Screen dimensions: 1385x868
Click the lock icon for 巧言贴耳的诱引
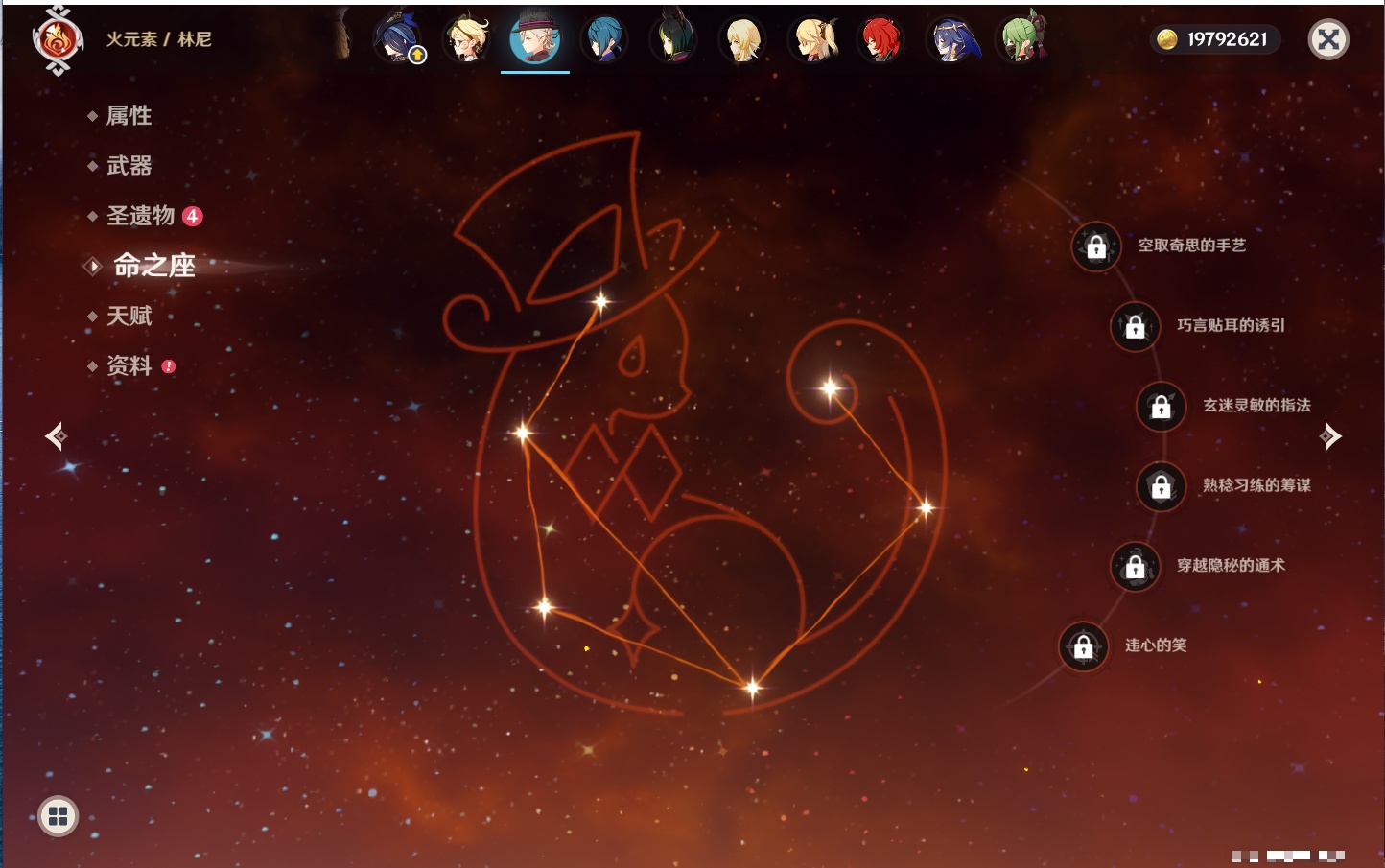1136,327
